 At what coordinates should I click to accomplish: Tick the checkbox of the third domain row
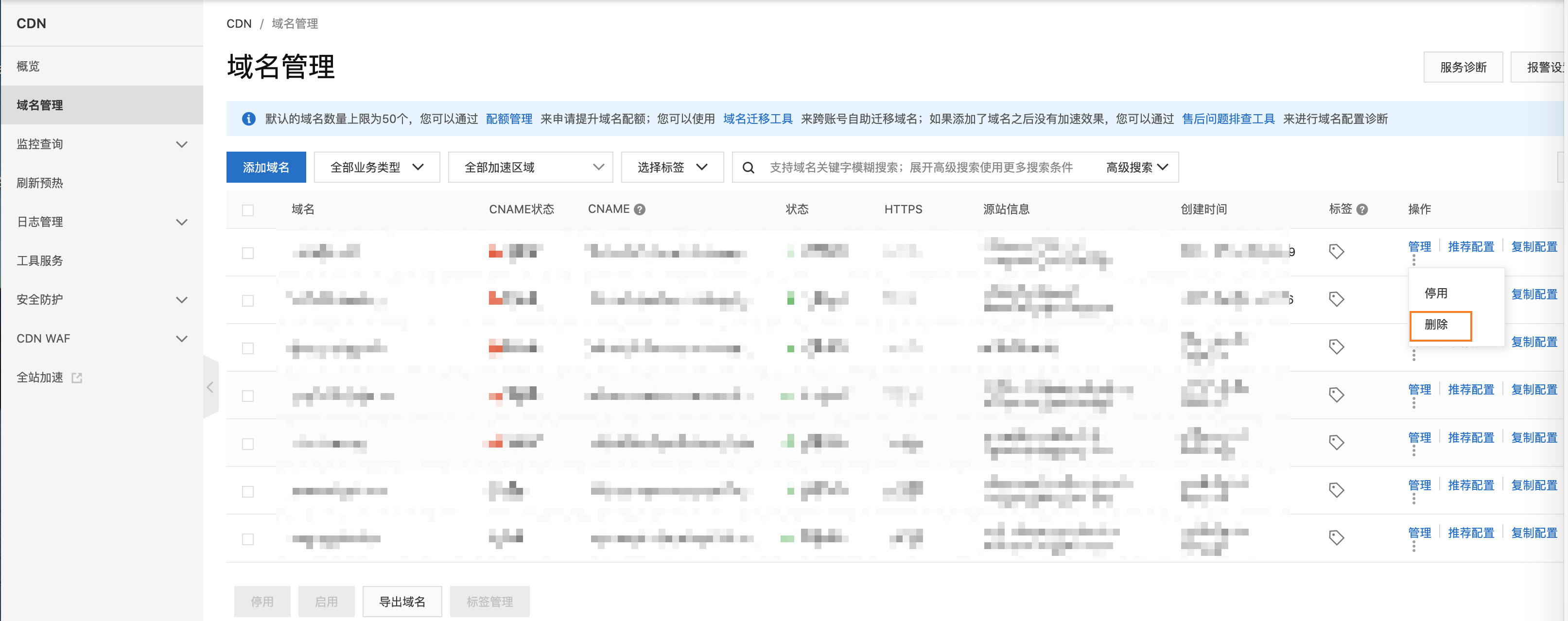tap(248, 348)
